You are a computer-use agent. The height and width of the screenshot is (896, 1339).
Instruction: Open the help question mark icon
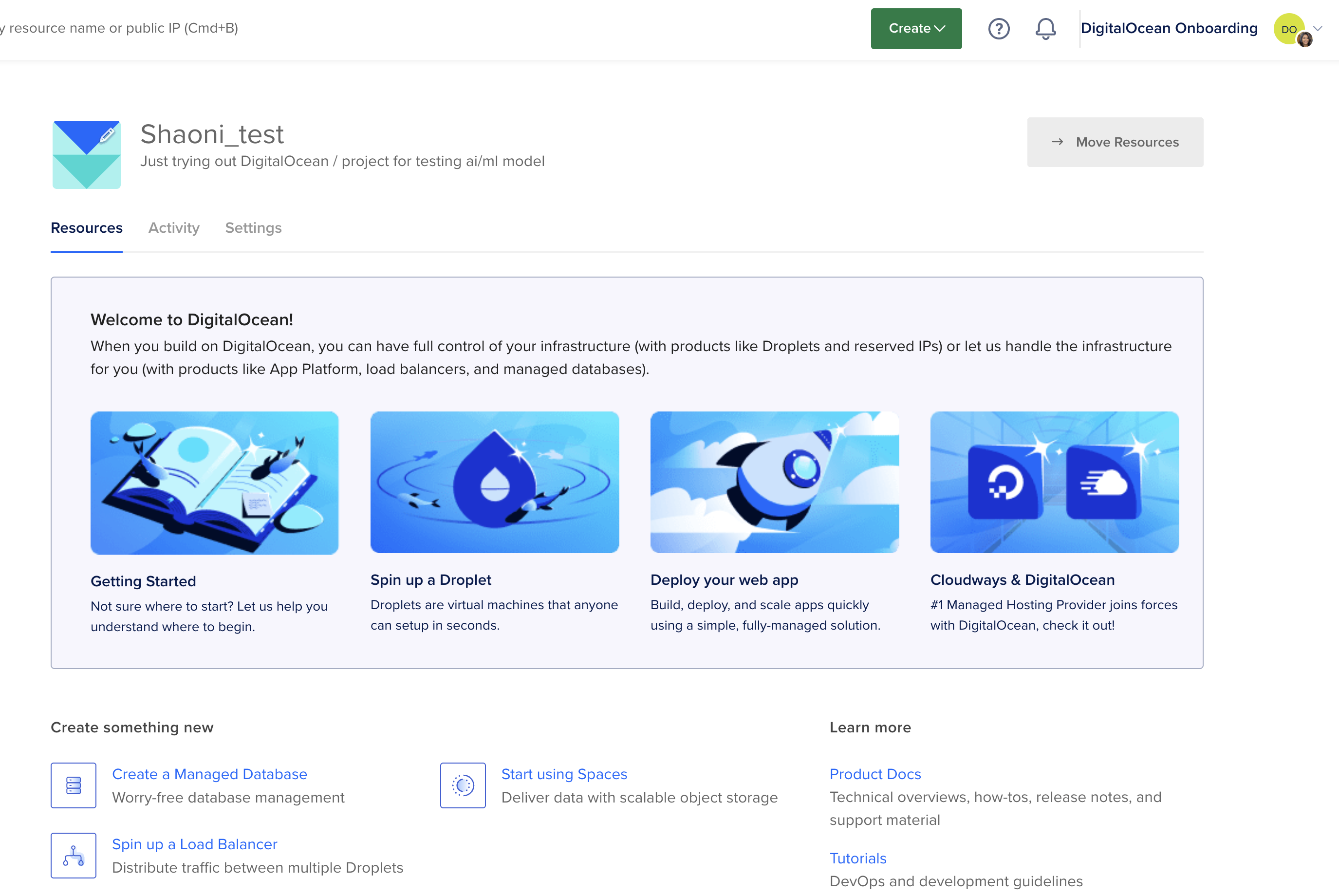(999, 29)
